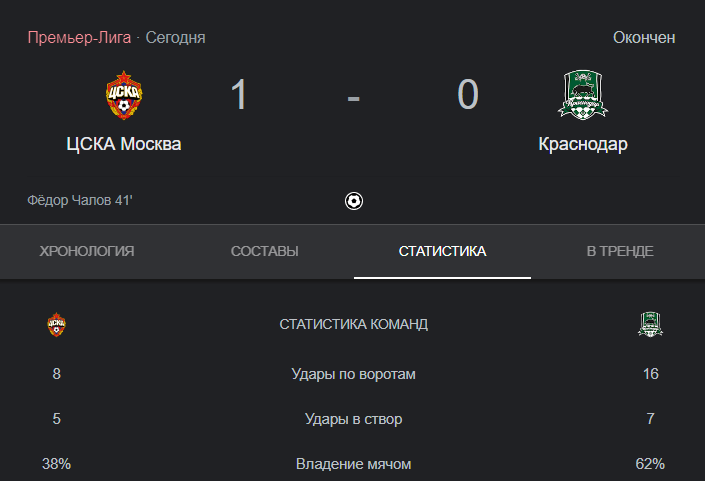Screen dimensions: 705x481
Task: Click the Krasnodar score of 0
Action: (x=468, y=94)
